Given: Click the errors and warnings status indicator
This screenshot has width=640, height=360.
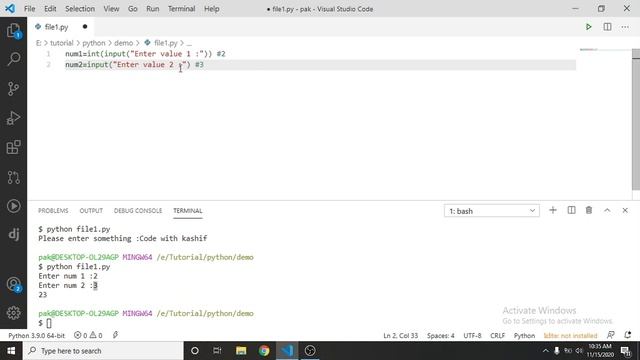Looking at the screenshot, I should pyautogui.click(x=88, y=336).
